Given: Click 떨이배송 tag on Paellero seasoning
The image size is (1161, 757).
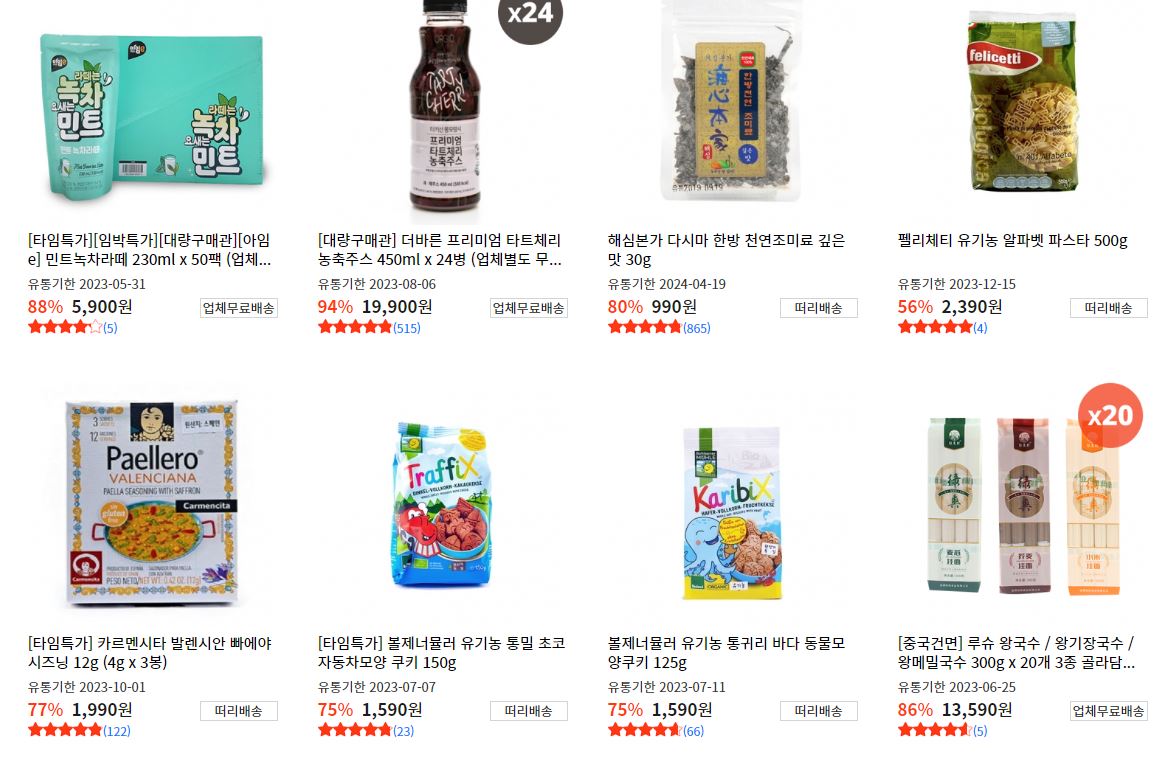Looking at the screenshot, I should click(238, 711).
